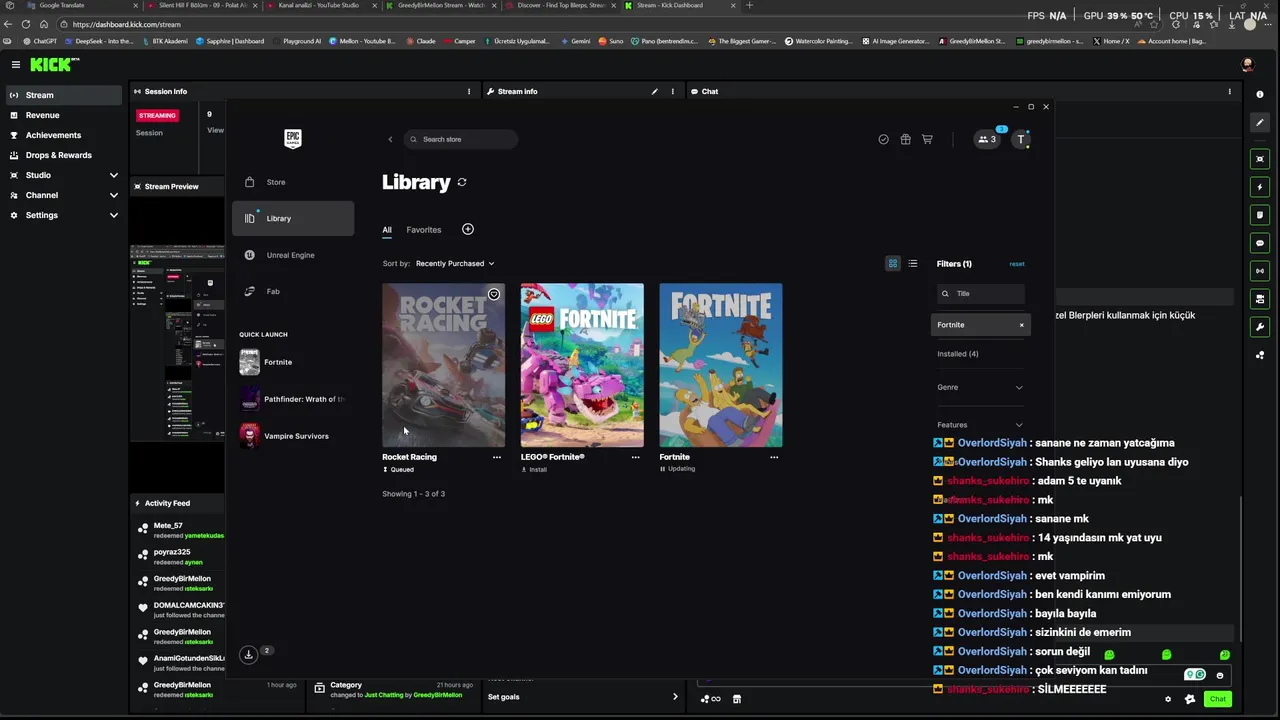Expand the Features filter section
The image size is (1280, 720).
click(980, 425)
